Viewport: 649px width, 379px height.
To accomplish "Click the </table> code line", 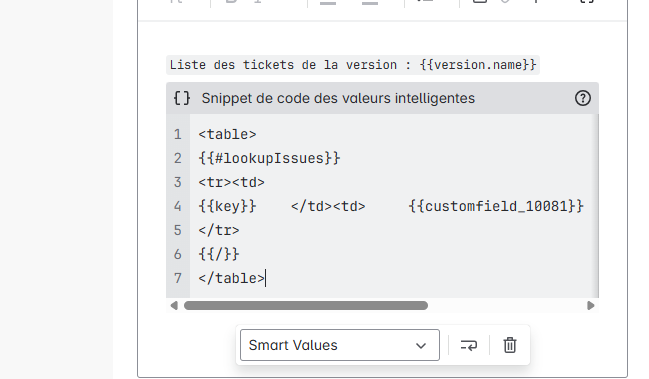I will click(231, 278).
